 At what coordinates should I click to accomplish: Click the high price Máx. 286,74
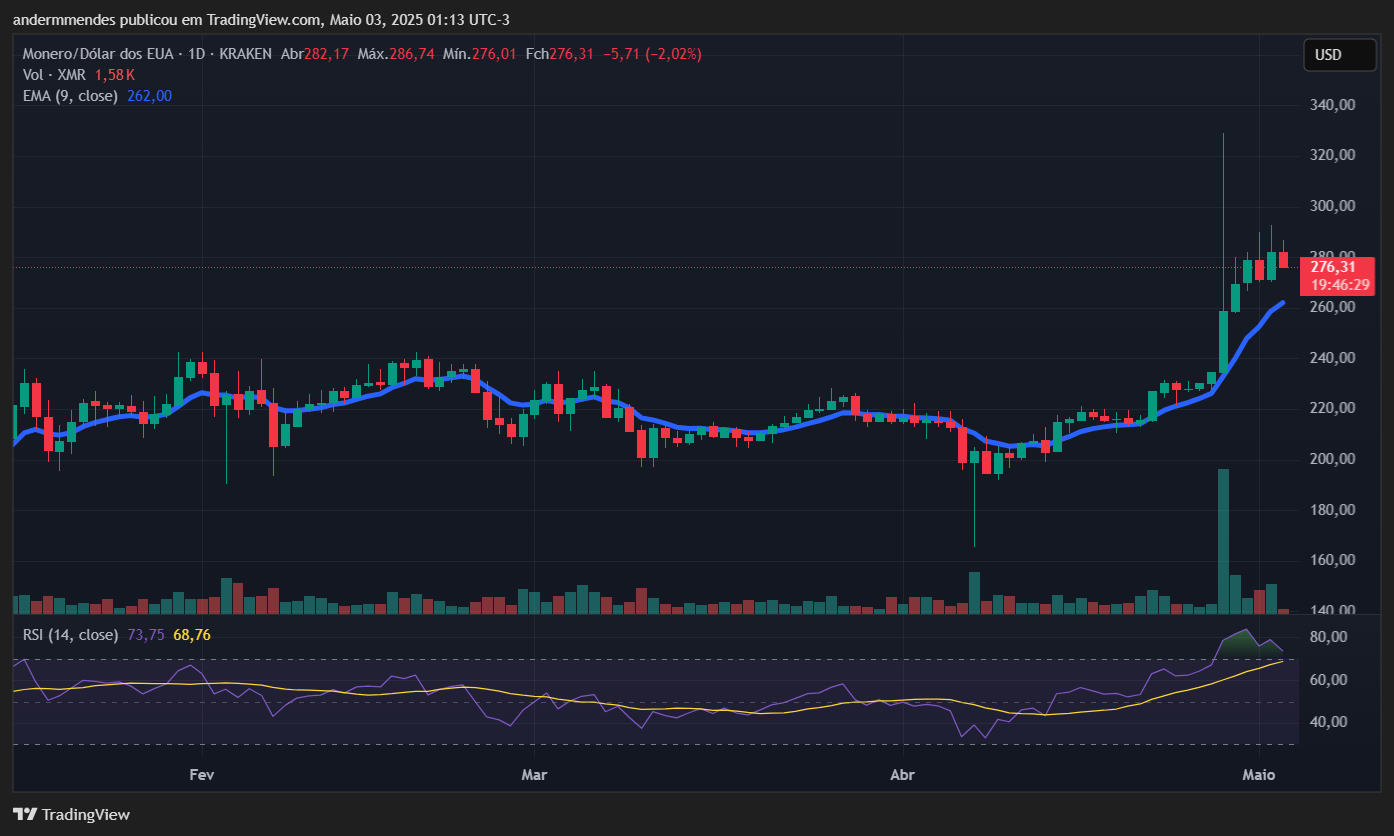[396, 54]
